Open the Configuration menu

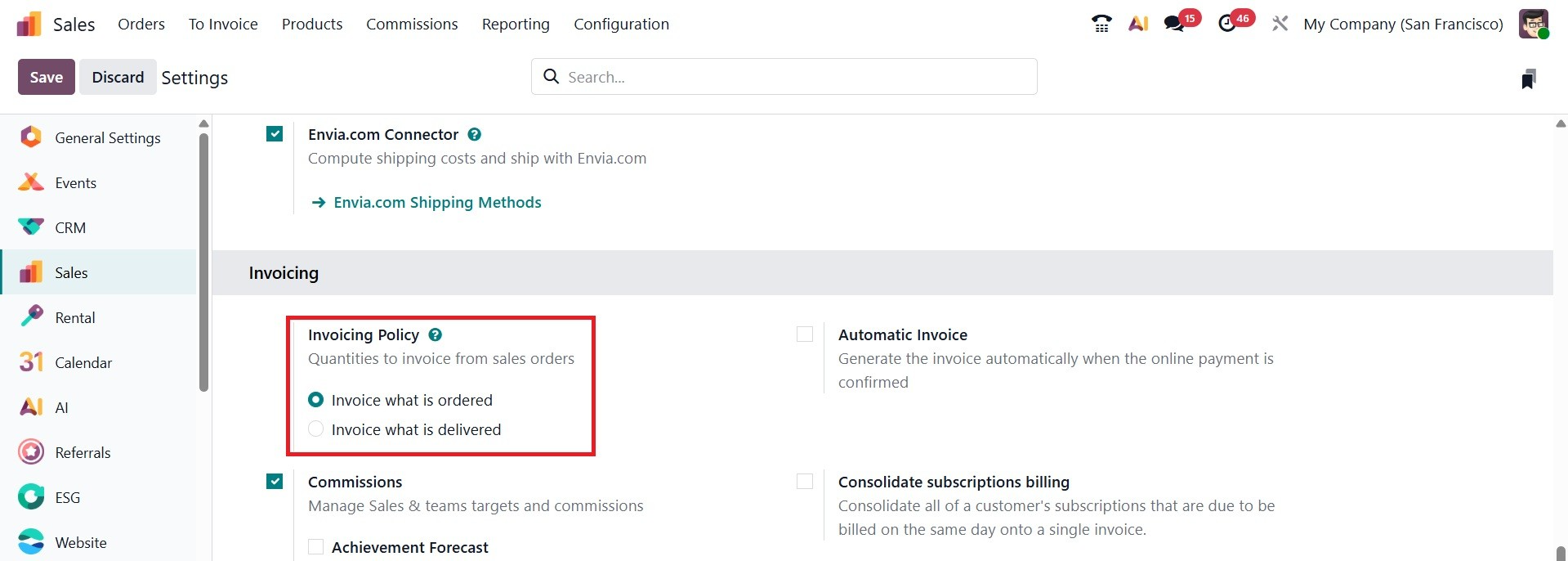coord(621,24)
